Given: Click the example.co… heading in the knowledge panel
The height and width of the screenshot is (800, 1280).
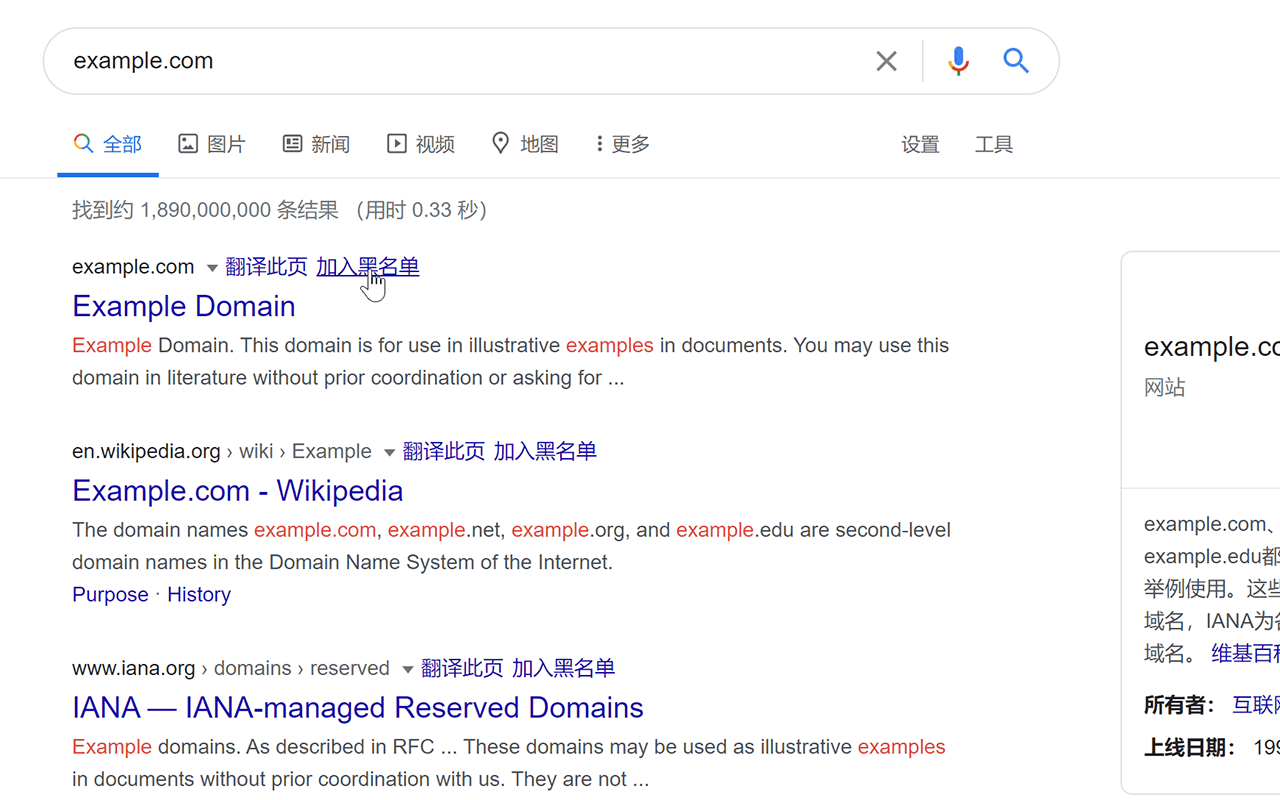Looking at the screenshot, I should click(1212, 347).
